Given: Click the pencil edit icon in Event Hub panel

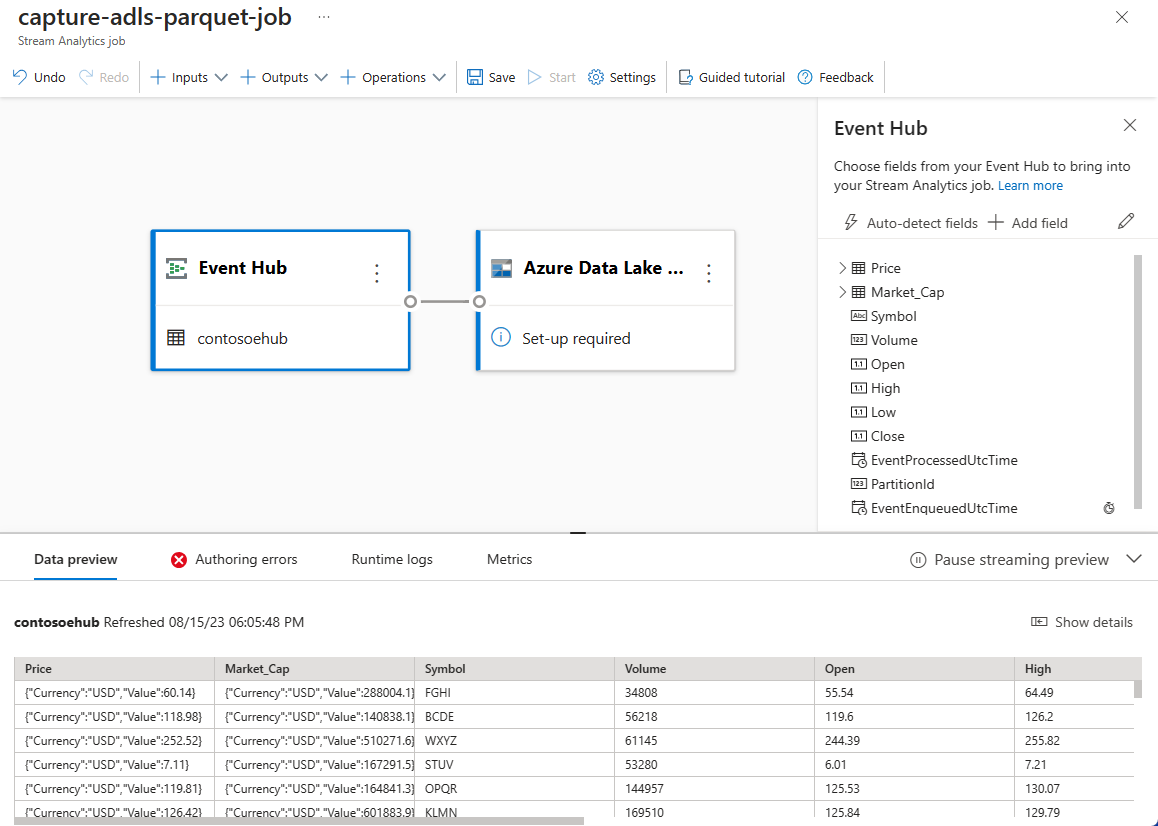Looking at the screenshot, I should tap(1126, 222).
